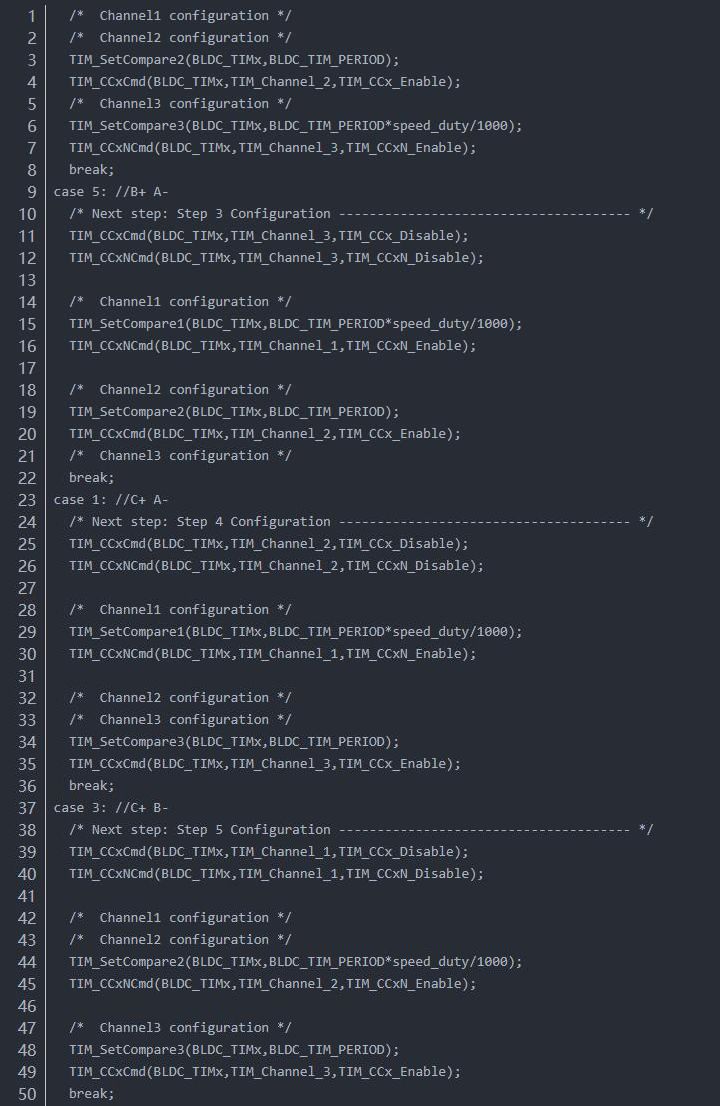
Task: Click line number 1 in the gutter
Action: [32, 16]
